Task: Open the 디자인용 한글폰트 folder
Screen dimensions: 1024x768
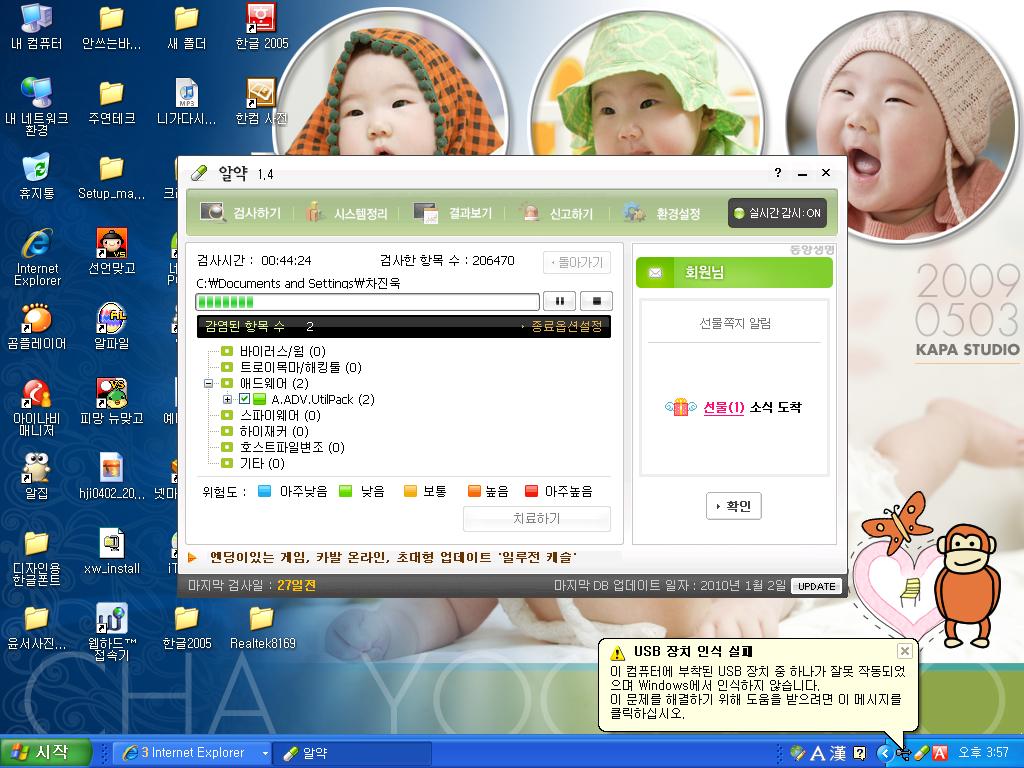Action: click(x=37, y=556)
